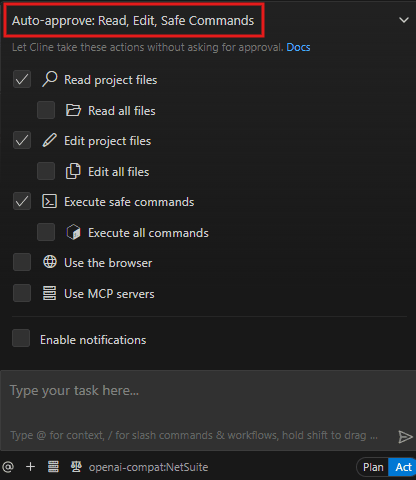Click the globe icon beside Use the browser
Screen dimensions: 416x480
tap(50, 262)
